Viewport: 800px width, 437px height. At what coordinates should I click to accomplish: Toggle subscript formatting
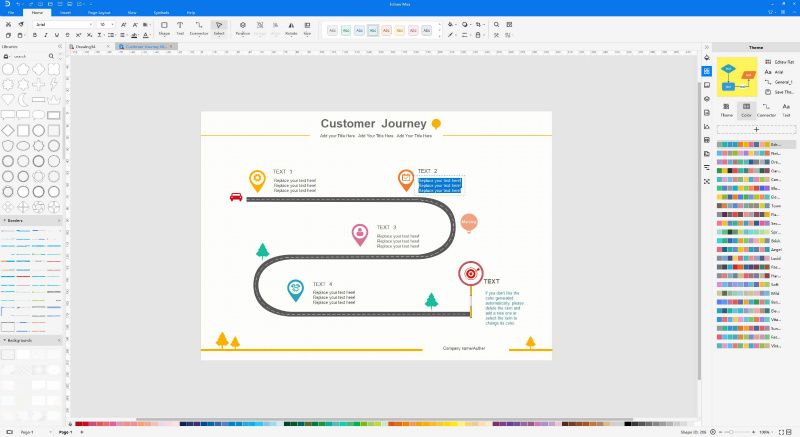click(89, 35)
